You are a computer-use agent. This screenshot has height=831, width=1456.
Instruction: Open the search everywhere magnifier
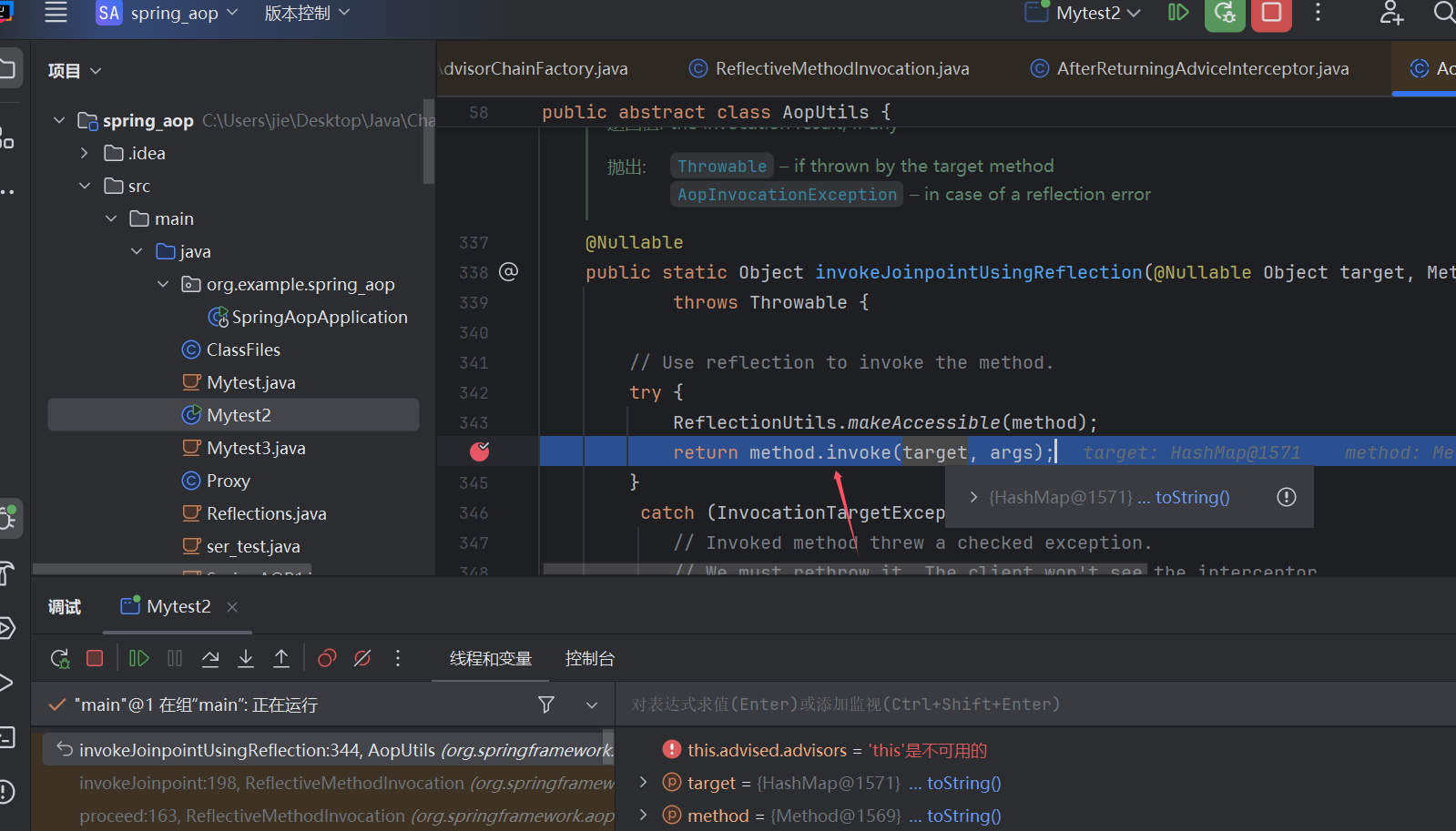(x=1444, y=13)
